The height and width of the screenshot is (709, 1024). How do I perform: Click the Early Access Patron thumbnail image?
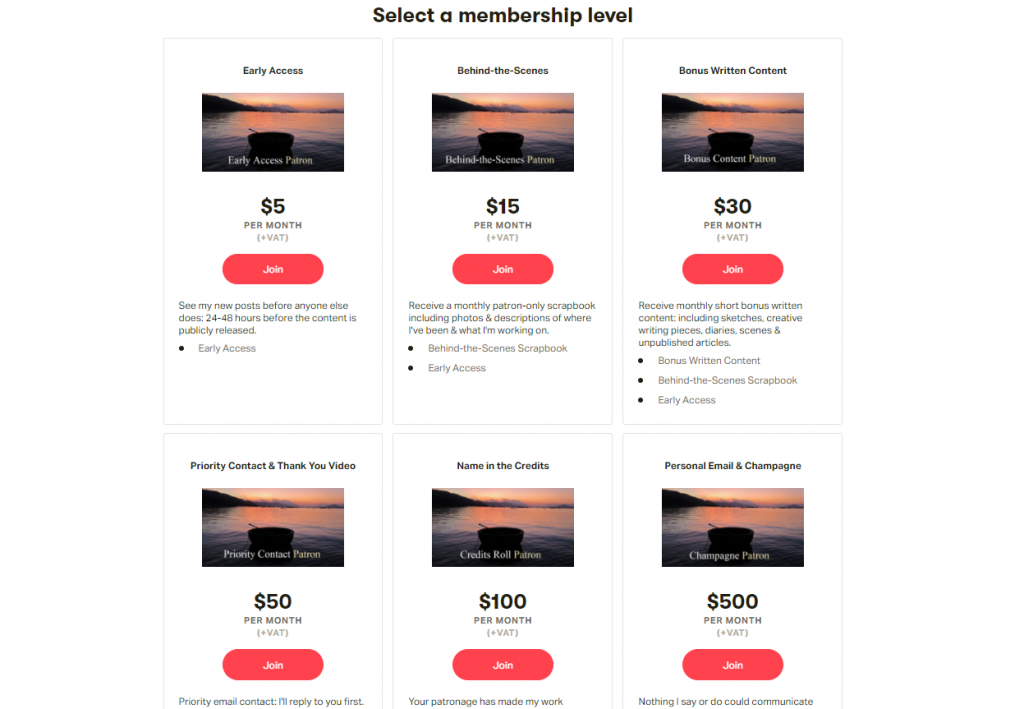(x=273, y=132)
